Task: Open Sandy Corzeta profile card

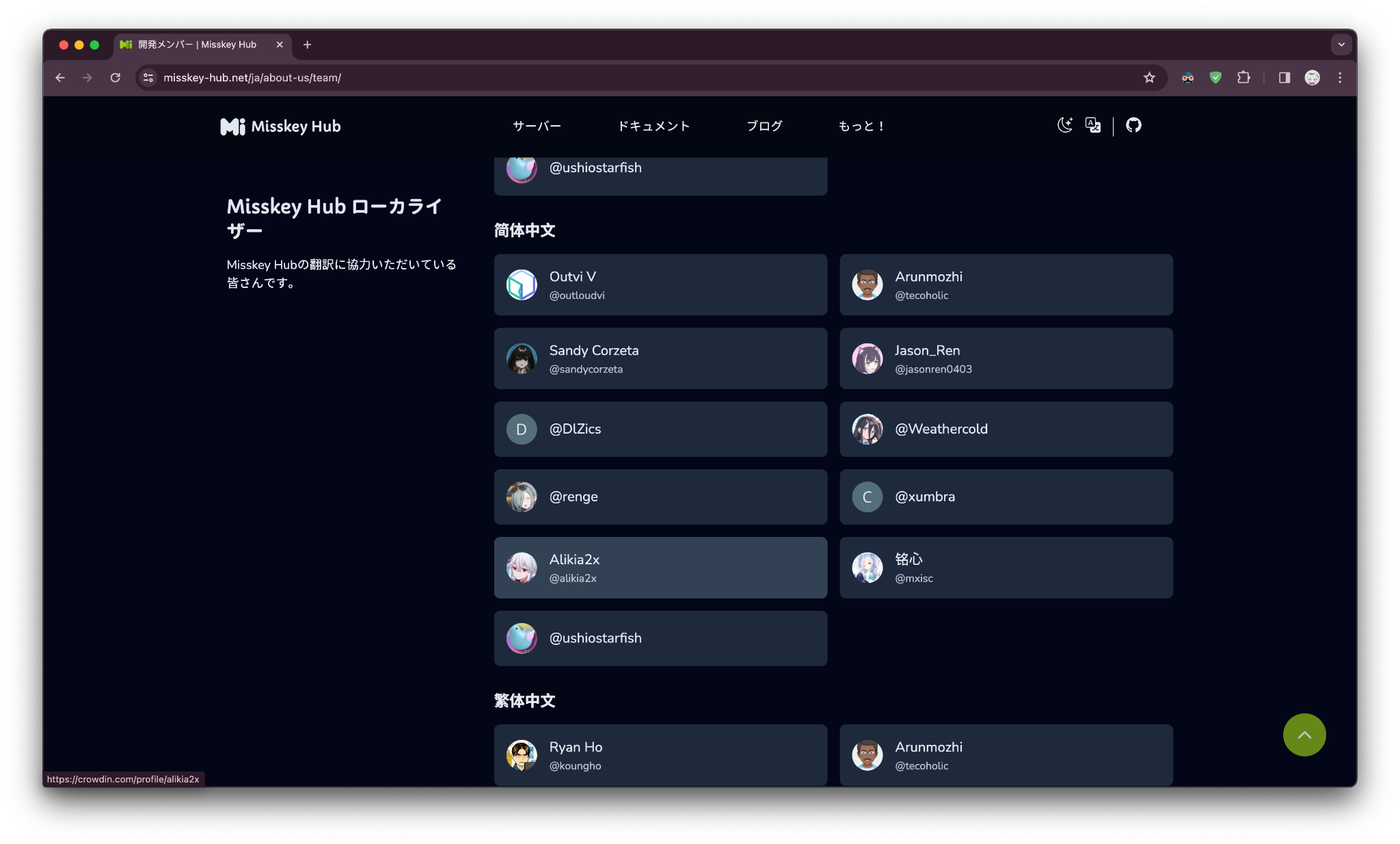Action: (x=660, y=358)
